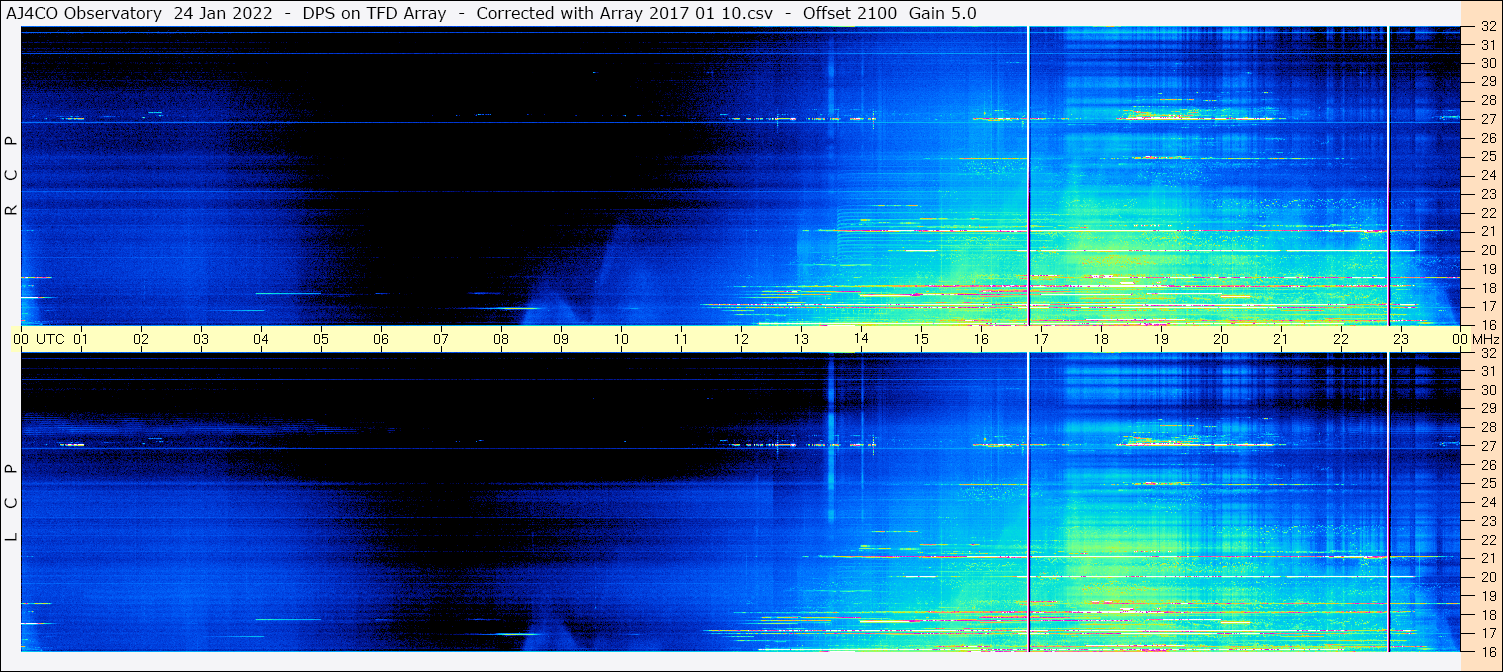Click the UTC label on time axis
The height and width of the screenshot is (672, 1503).
coord(51,339)
